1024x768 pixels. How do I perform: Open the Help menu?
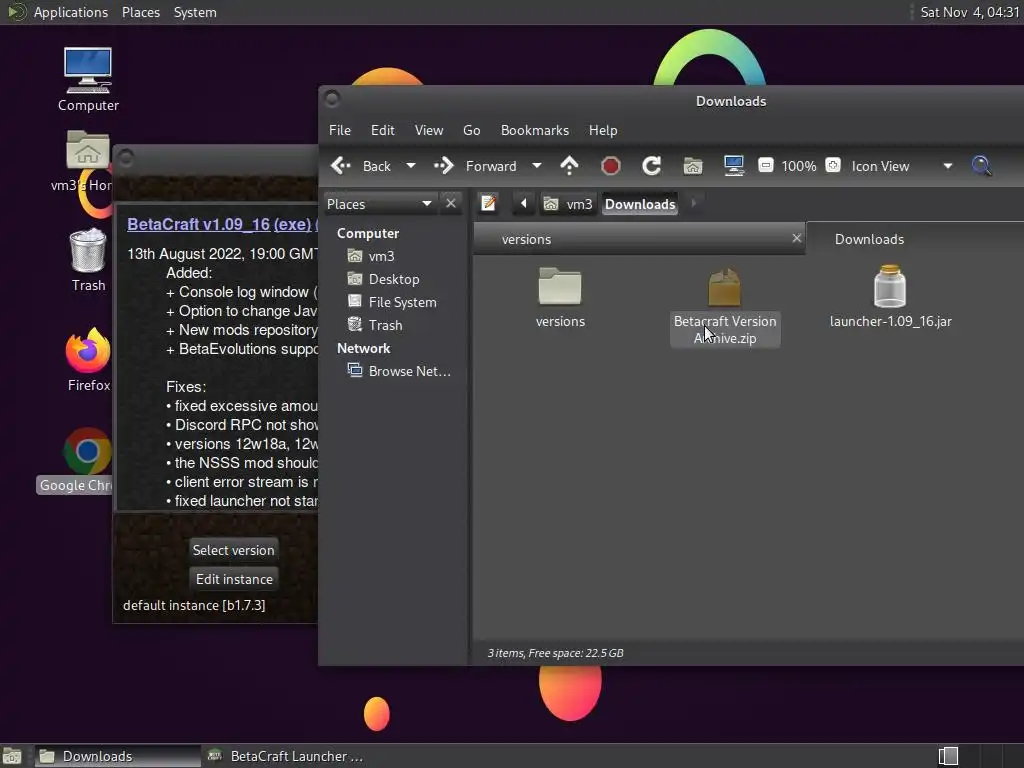[603, 130]
